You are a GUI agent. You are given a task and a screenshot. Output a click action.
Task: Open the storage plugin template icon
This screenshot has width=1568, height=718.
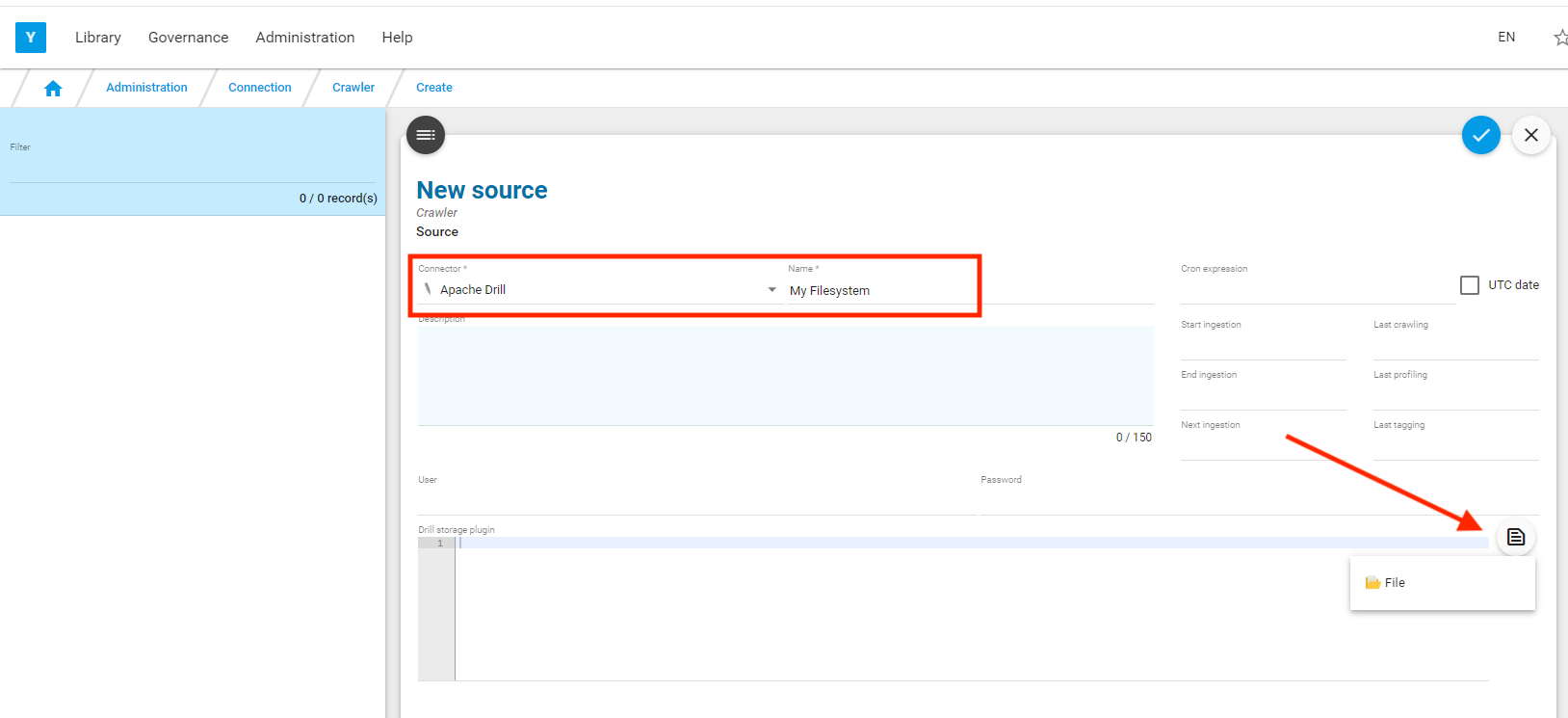coord(1515,537)
